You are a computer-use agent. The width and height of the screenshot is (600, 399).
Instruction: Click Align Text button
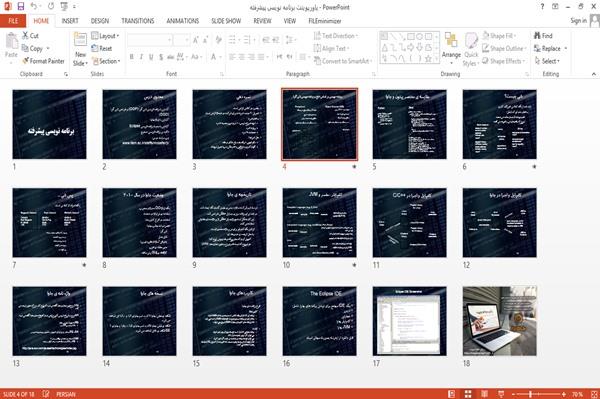tap(331, 48)
